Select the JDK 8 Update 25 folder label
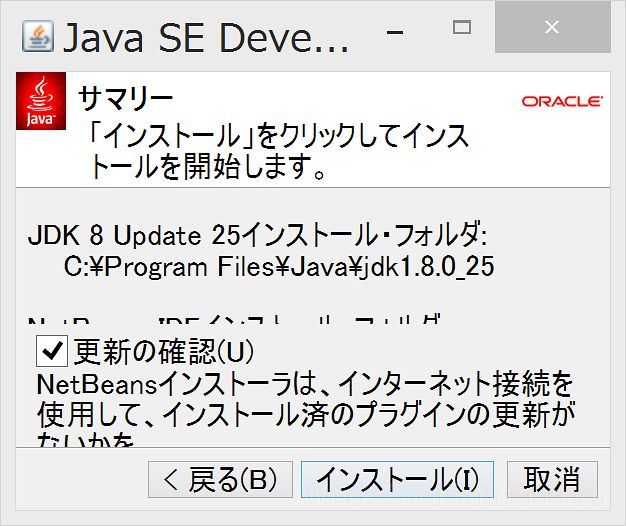This screenshot has height=526, width=626. coord(258,235)
